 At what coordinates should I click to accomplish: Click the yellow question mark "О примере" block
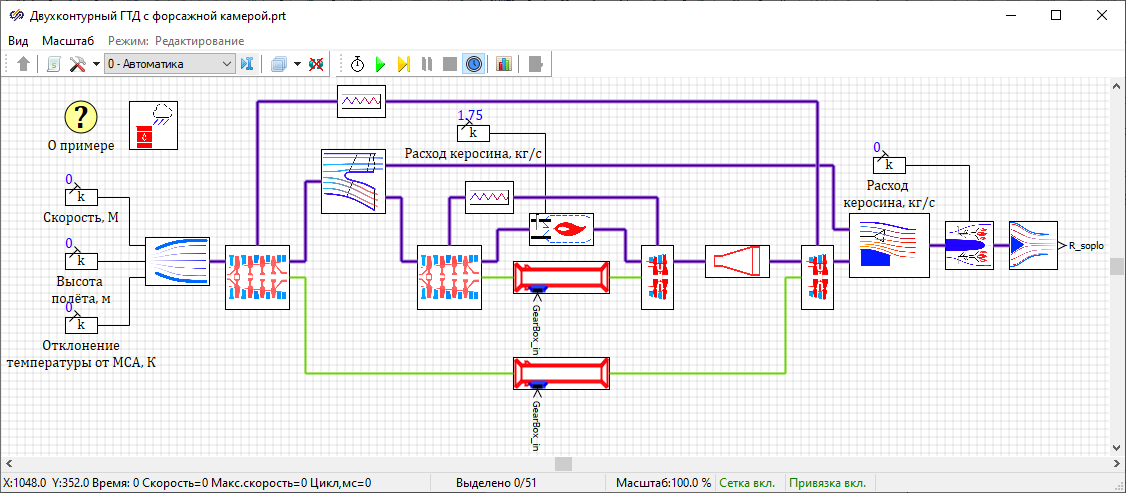click(x=81, y=118)
